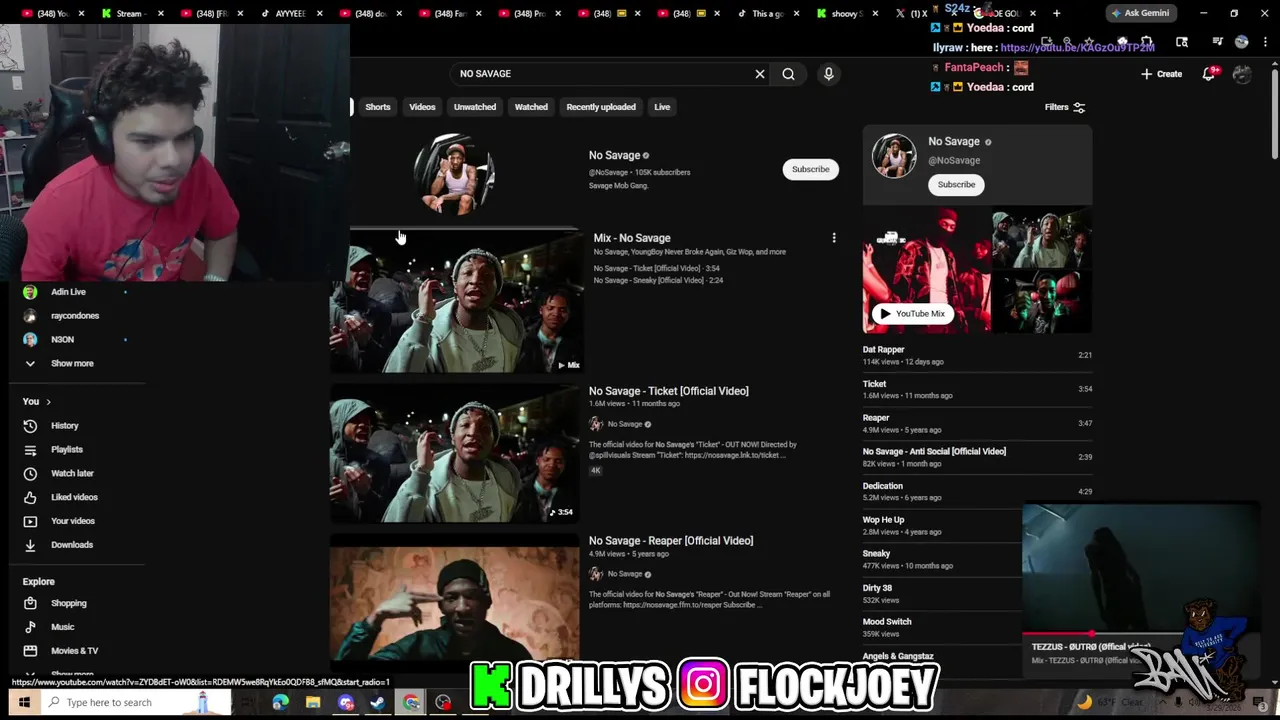Select the Recently uploaded filter chip

[601, 107]
